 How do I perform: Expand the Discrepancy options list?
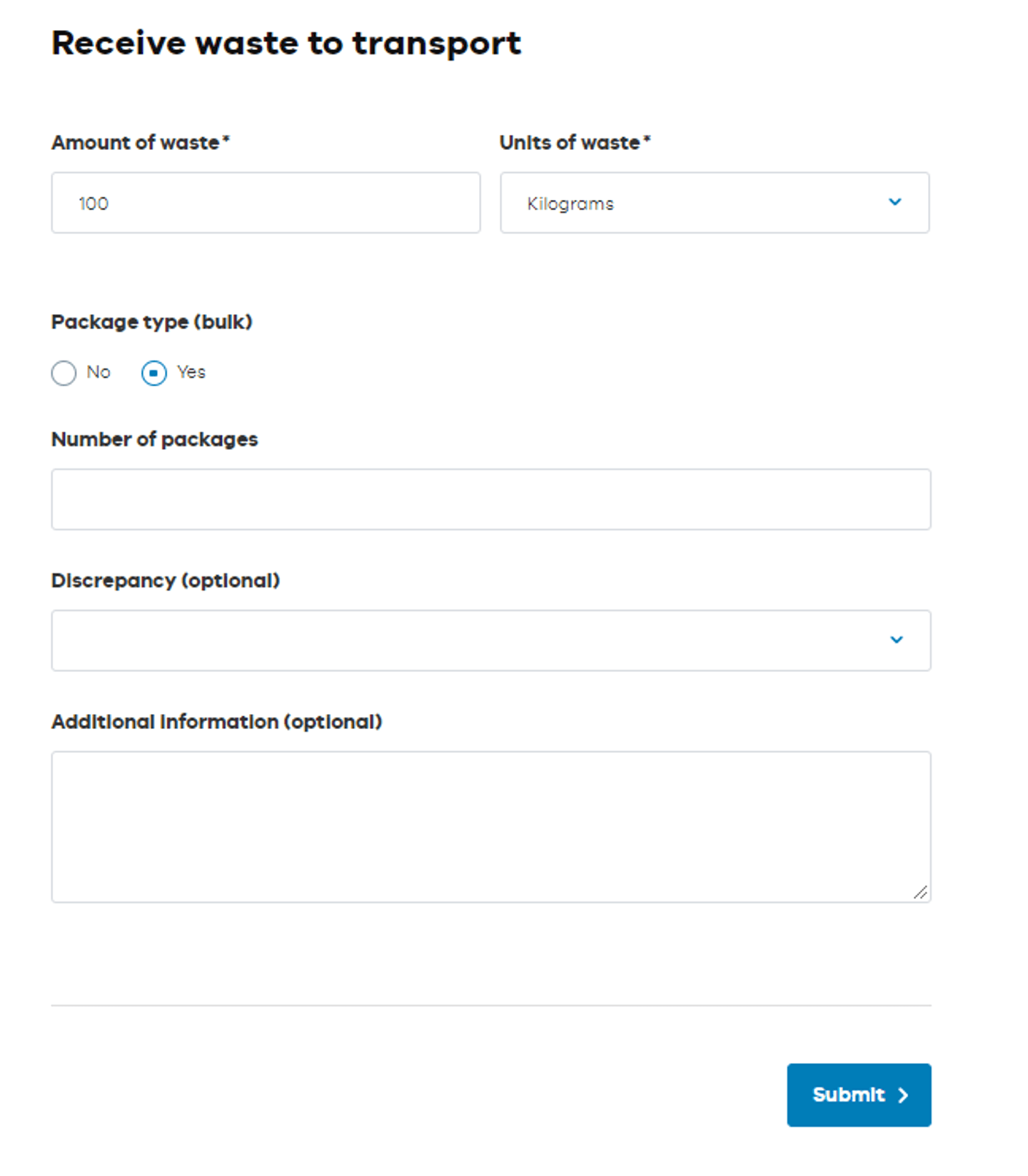(490, 640)
